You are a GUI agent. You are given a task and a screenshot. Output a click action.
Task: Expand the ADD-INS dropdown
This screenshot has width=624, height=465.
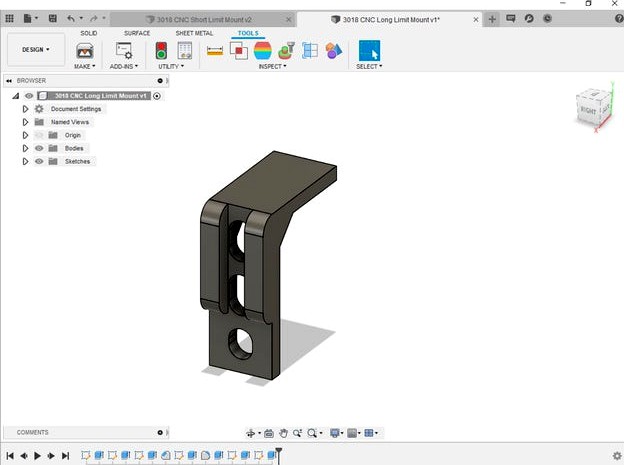pyautogui.click(x=124, y=66)
